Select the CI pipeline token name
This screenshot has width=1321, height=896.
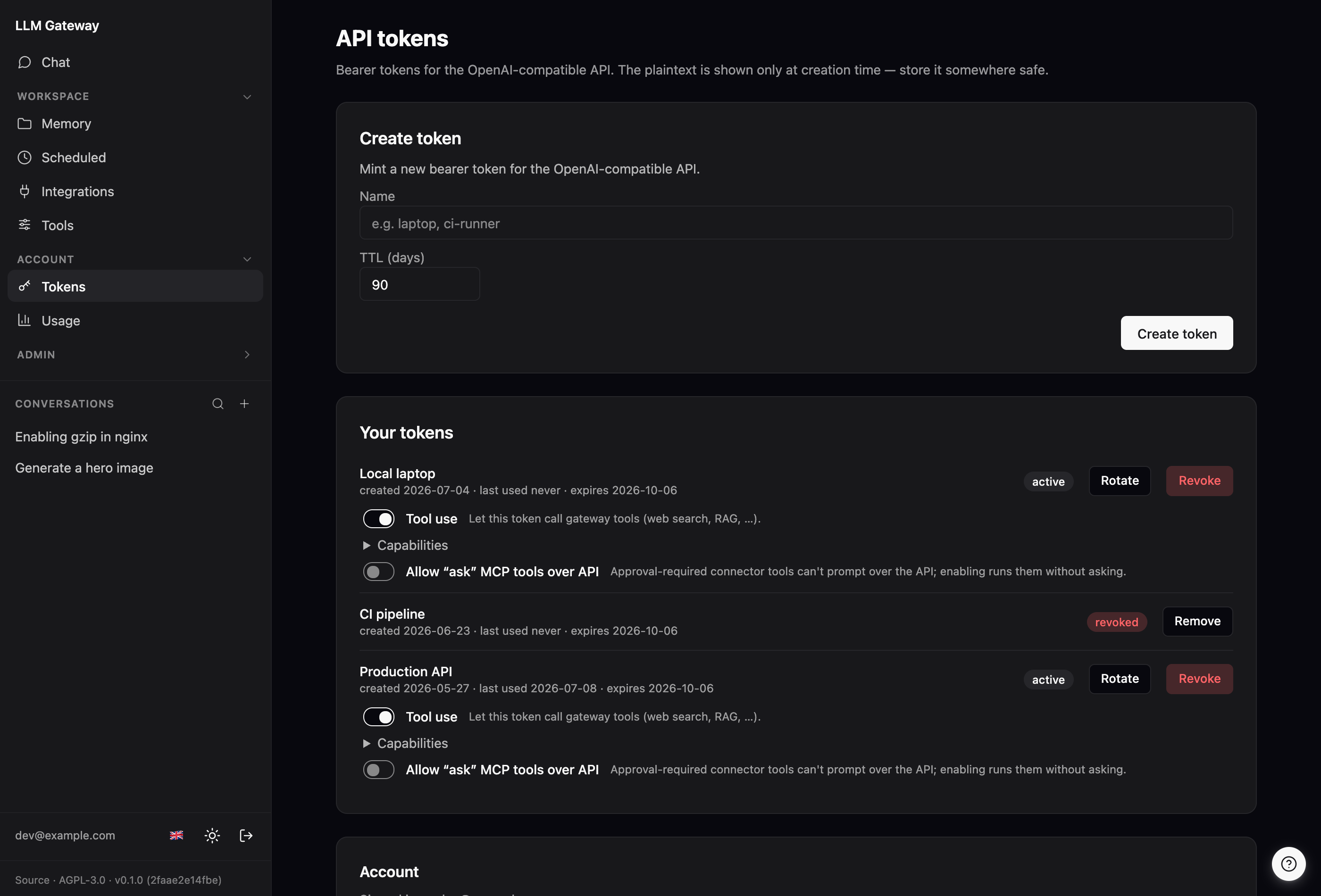tap(392, 614)
